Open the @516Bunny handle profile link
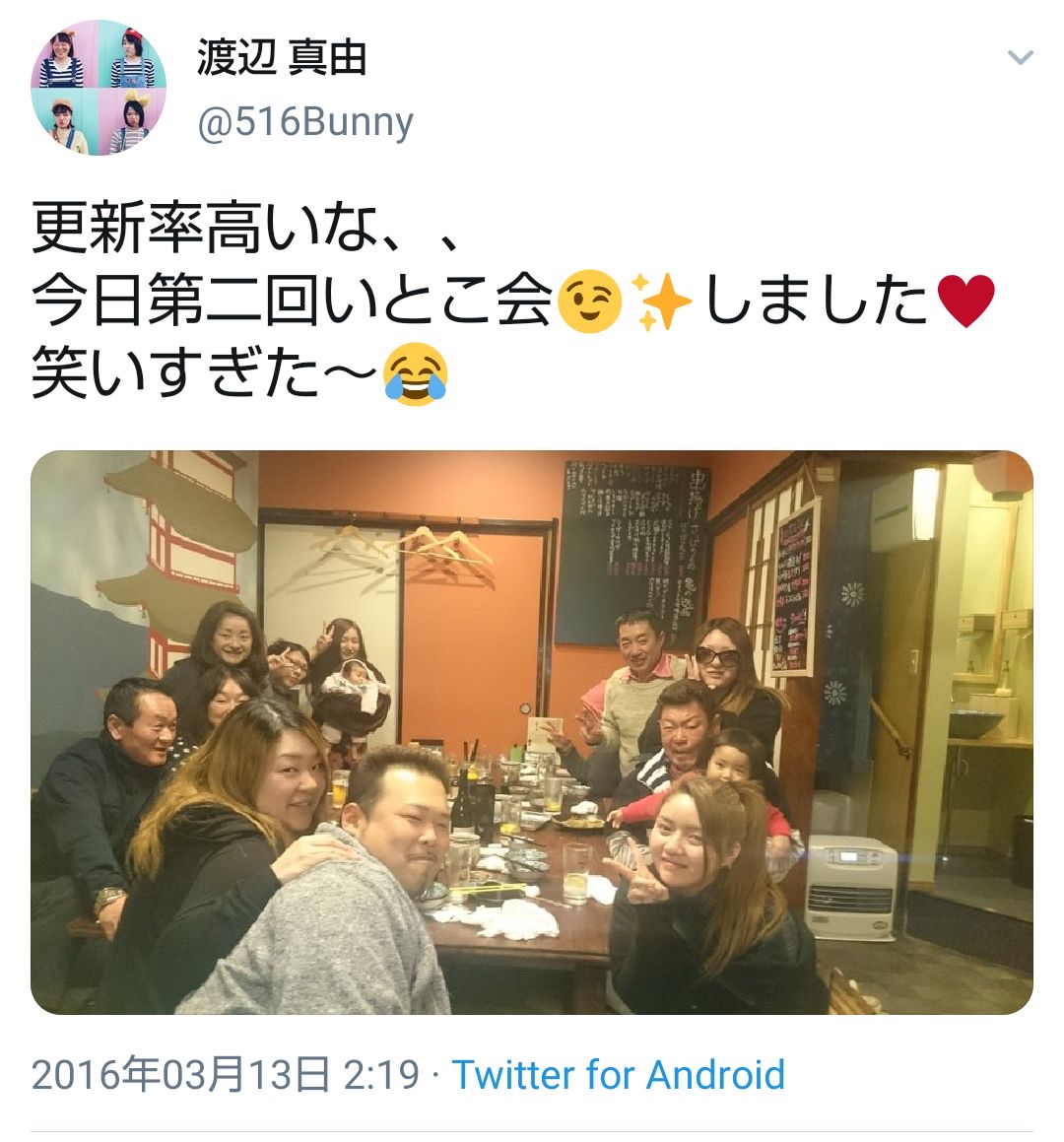1064x1142 pixels. 305,121
